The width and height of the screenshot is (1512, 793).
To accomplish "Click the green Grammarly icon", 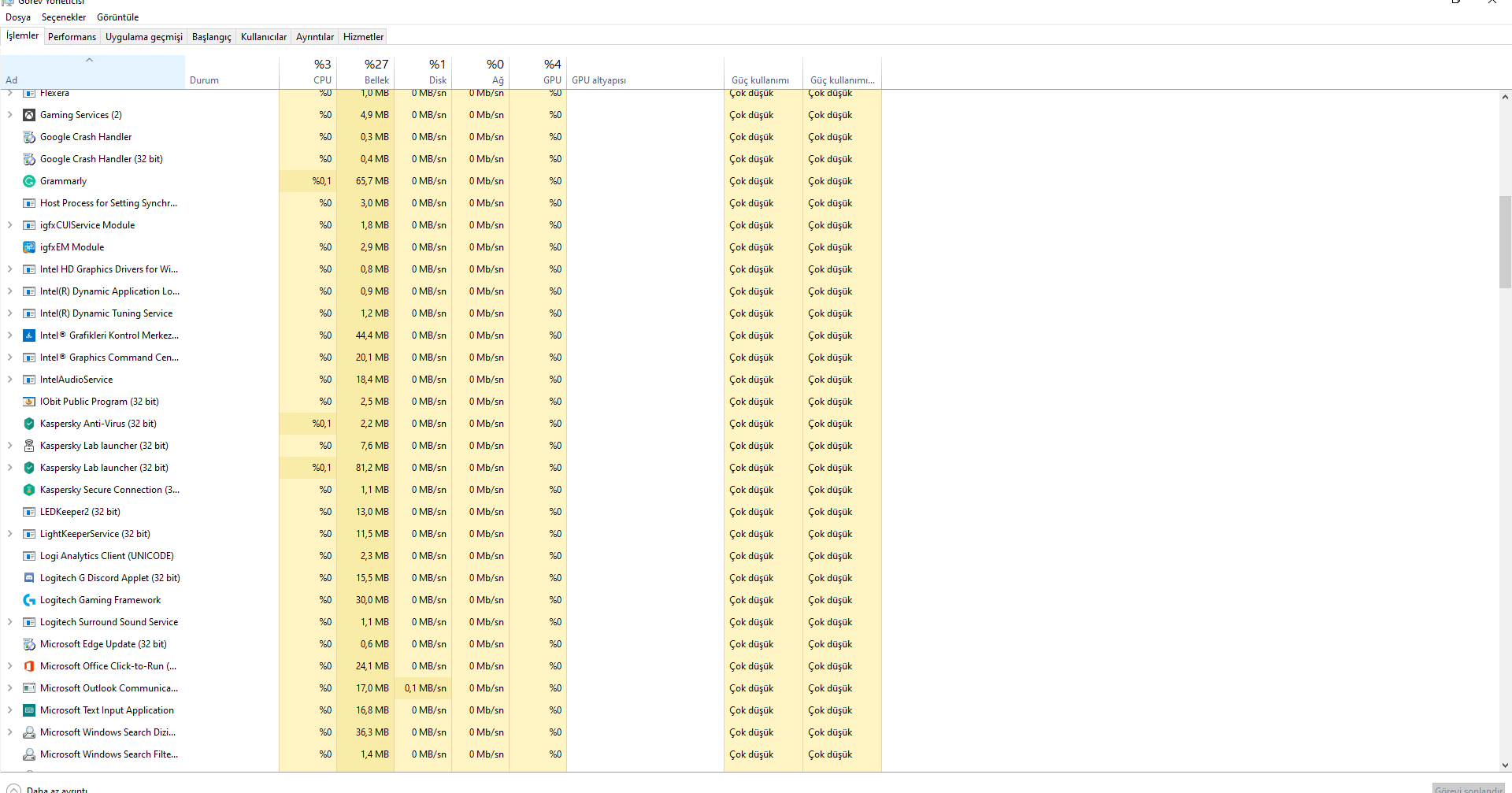I will click(29, 181).
